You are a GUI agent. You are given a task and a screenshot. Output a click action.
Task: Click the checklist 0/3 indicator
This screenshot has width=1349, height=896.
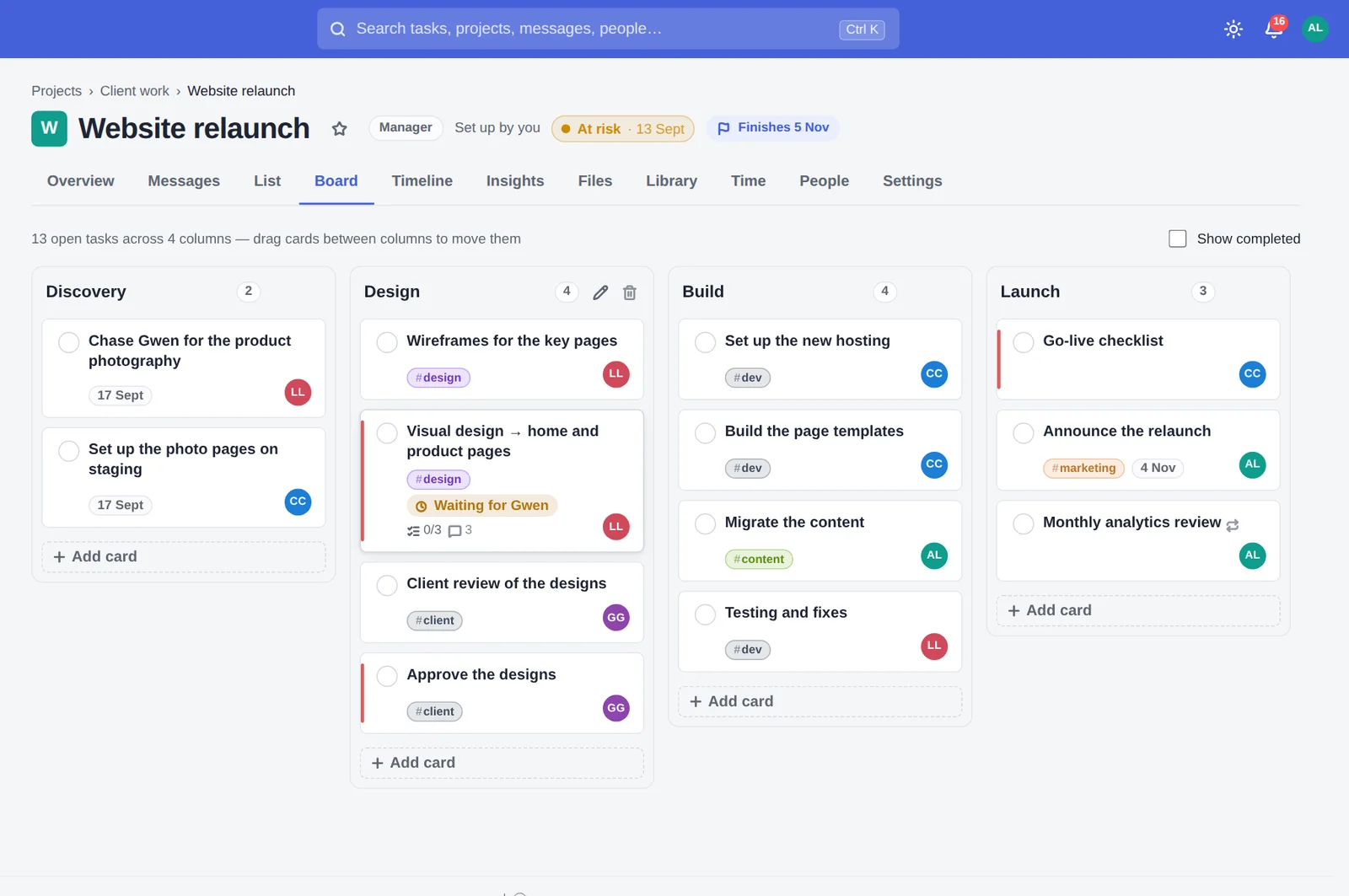click(x=424, y=530)
